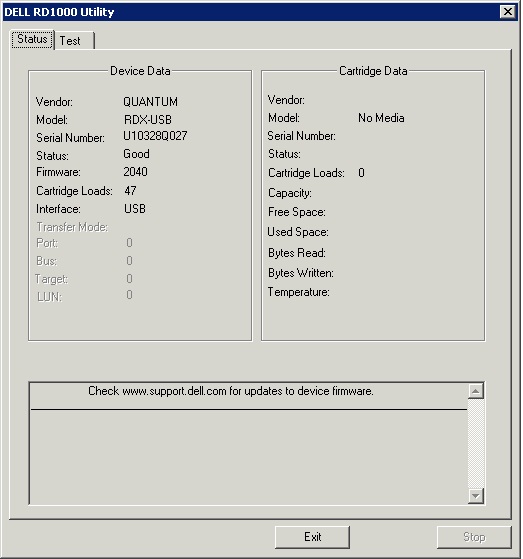Close the DELL RD1000 Utility window
This screenshot has width=523, height=559.
508,12
